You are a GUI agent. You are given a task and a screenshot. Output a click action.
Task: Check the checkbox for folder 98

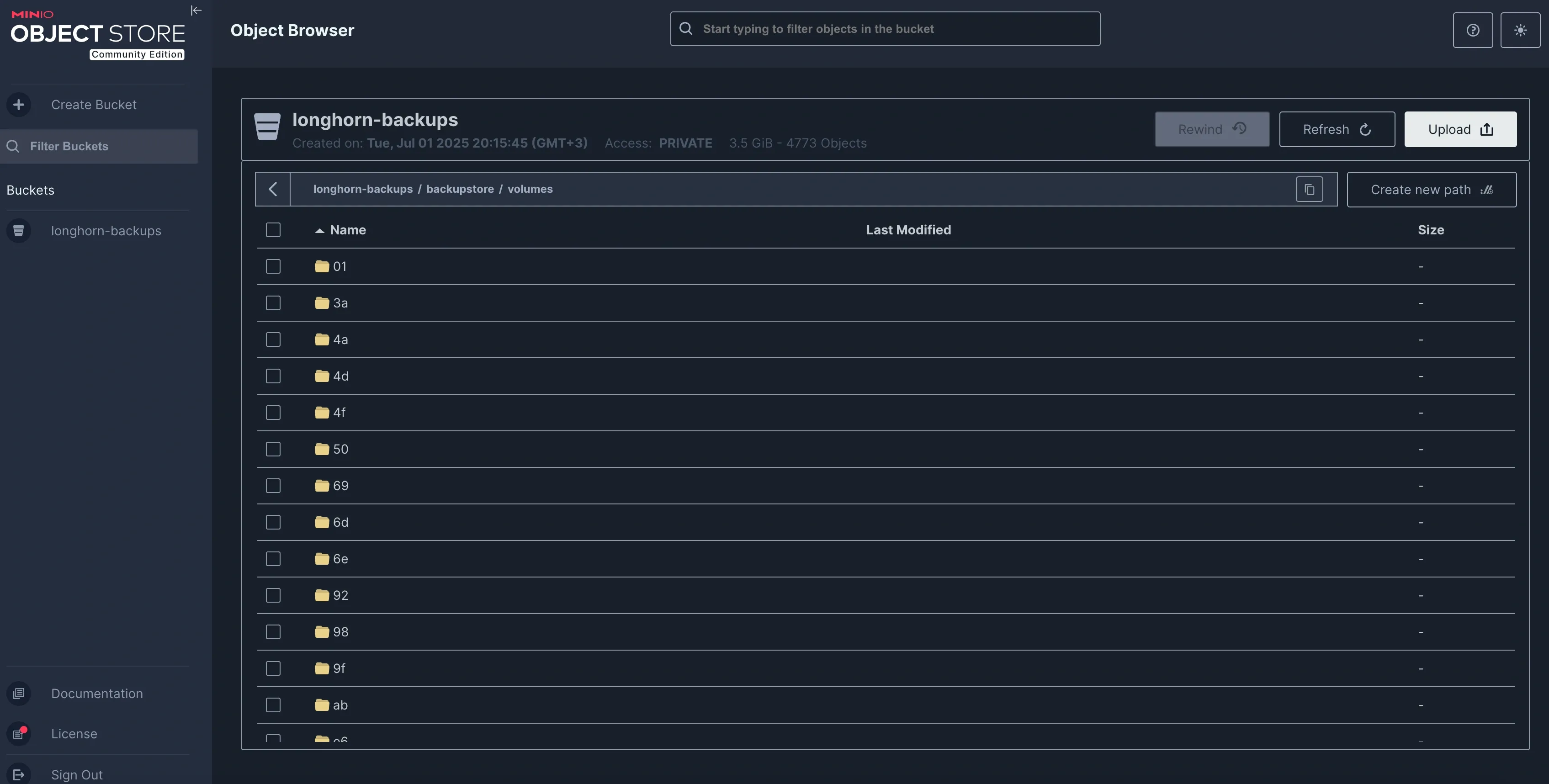pyautogui.click(x=273, y=632)
